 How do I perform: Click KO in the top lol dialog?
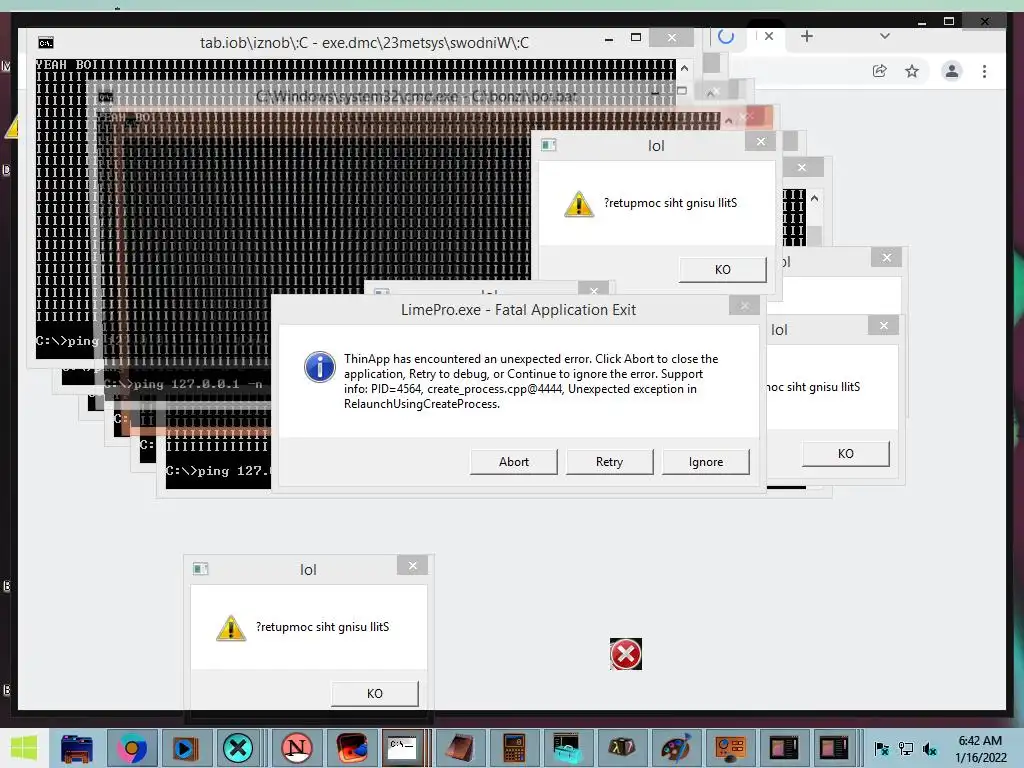click(722, 270)
